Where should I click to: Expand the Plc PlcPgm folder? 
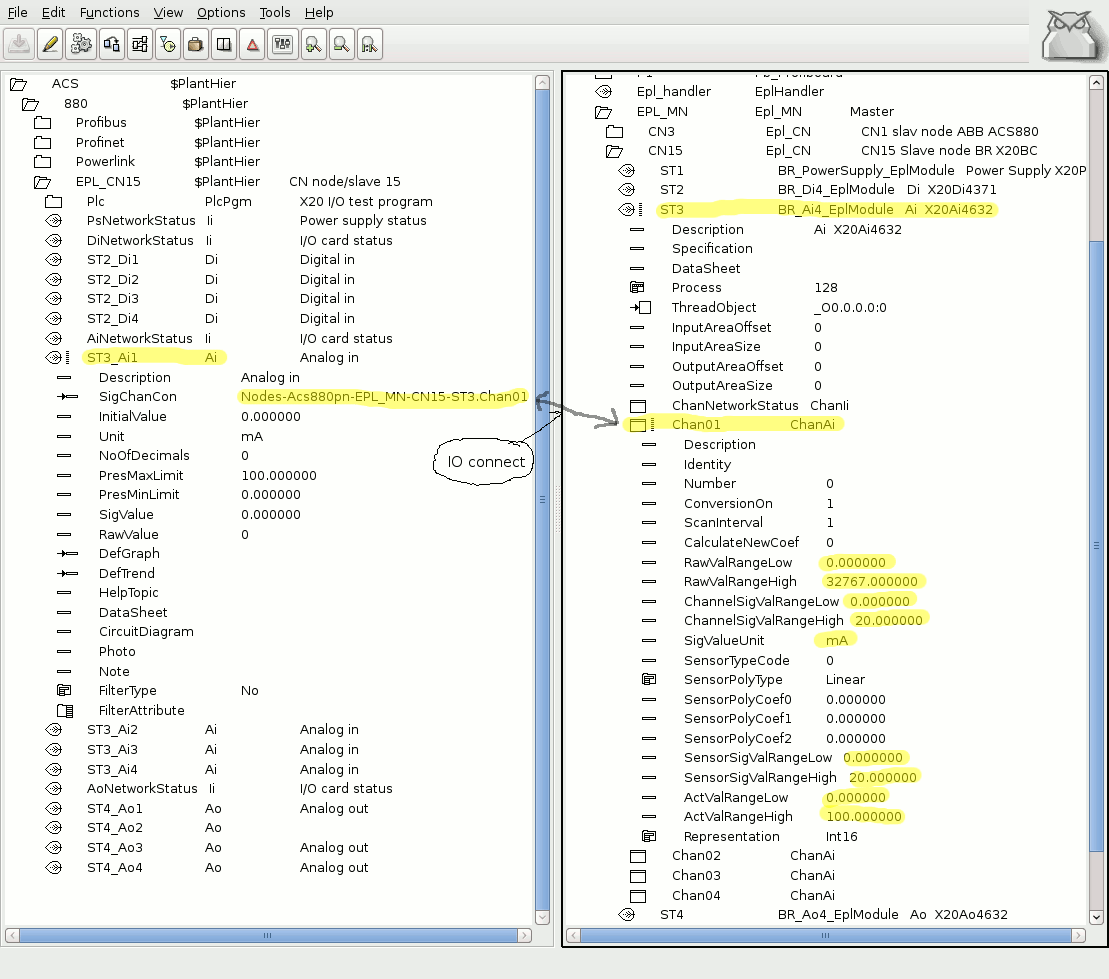coord(54,202)
